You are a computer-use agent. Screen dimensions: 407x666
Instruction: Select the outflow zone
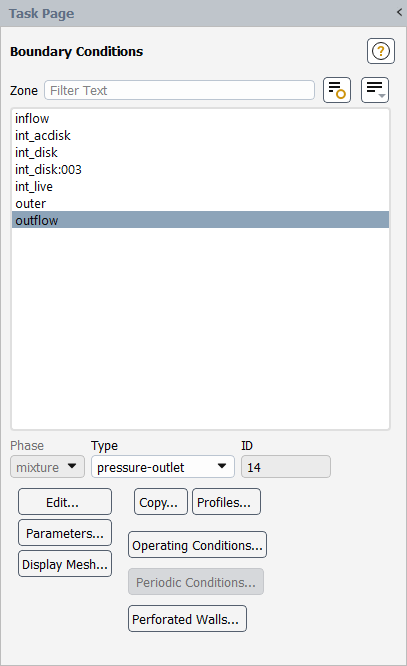point(200,220)
